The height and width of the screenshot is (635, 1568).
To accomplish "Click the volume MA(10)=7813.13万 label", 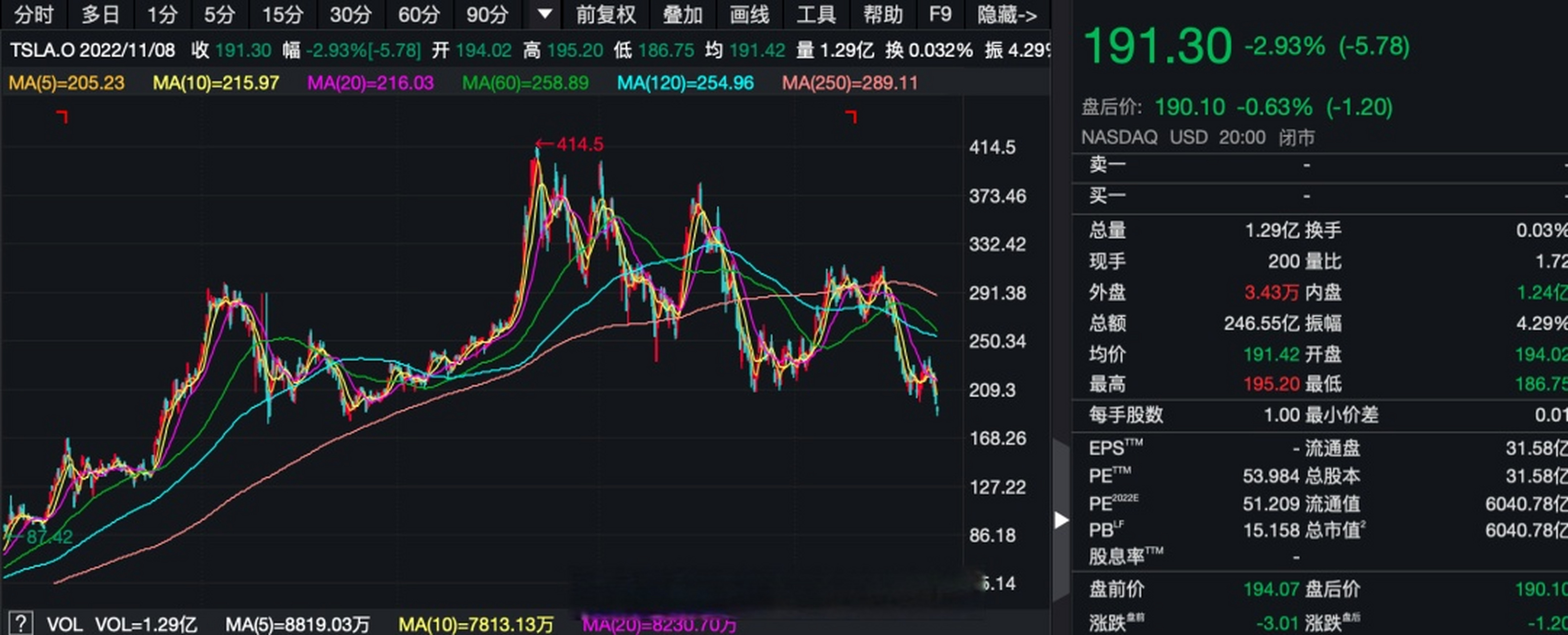I will pyautogui.click(x=476, y=624).
